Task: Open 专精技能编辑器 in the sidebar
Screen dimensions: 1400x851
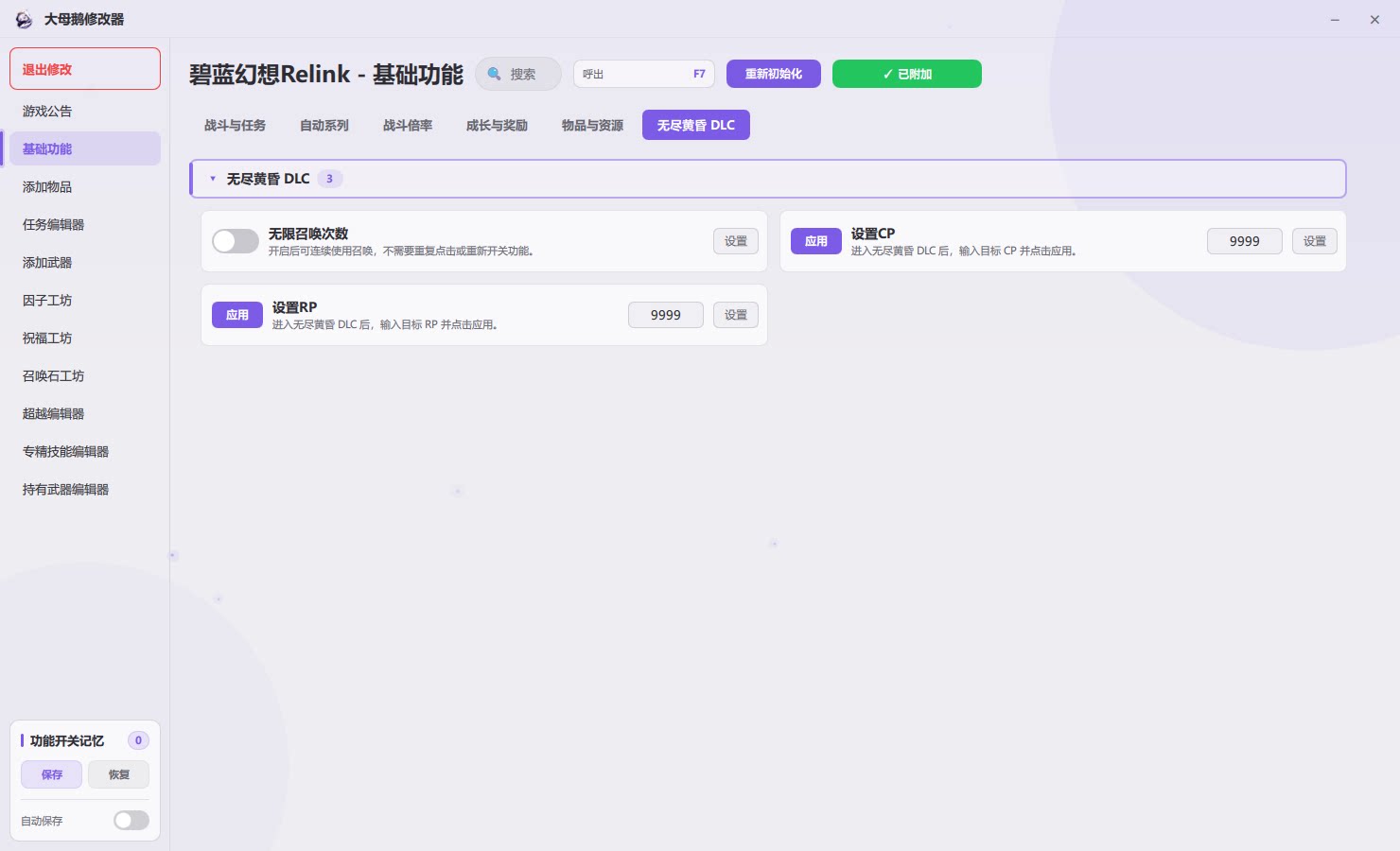Action: [85, 451]
